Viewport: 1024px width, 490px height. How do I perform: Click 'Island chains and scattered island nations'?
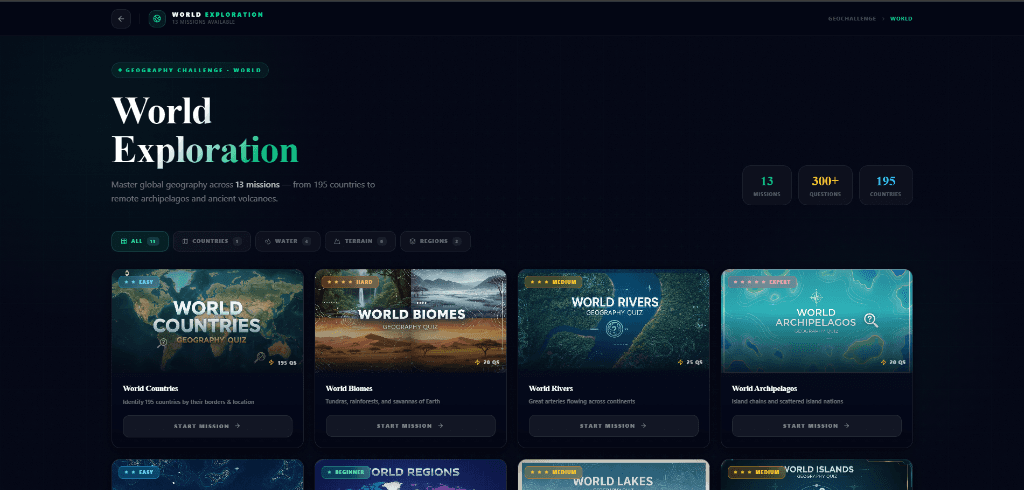click(788, 402)
